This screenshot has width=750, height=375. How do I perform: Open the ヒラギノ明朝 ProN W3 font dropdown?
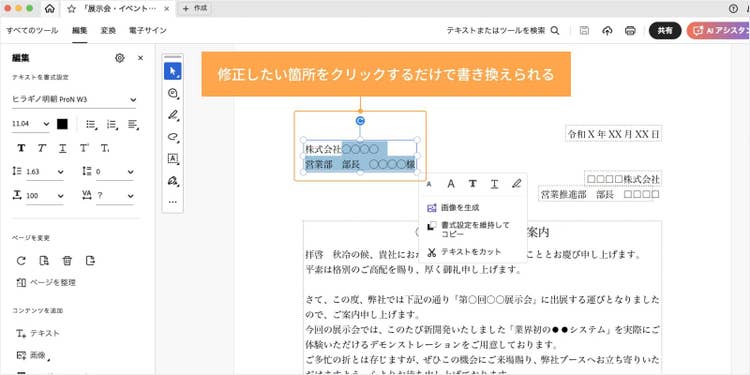click(74, 99)
